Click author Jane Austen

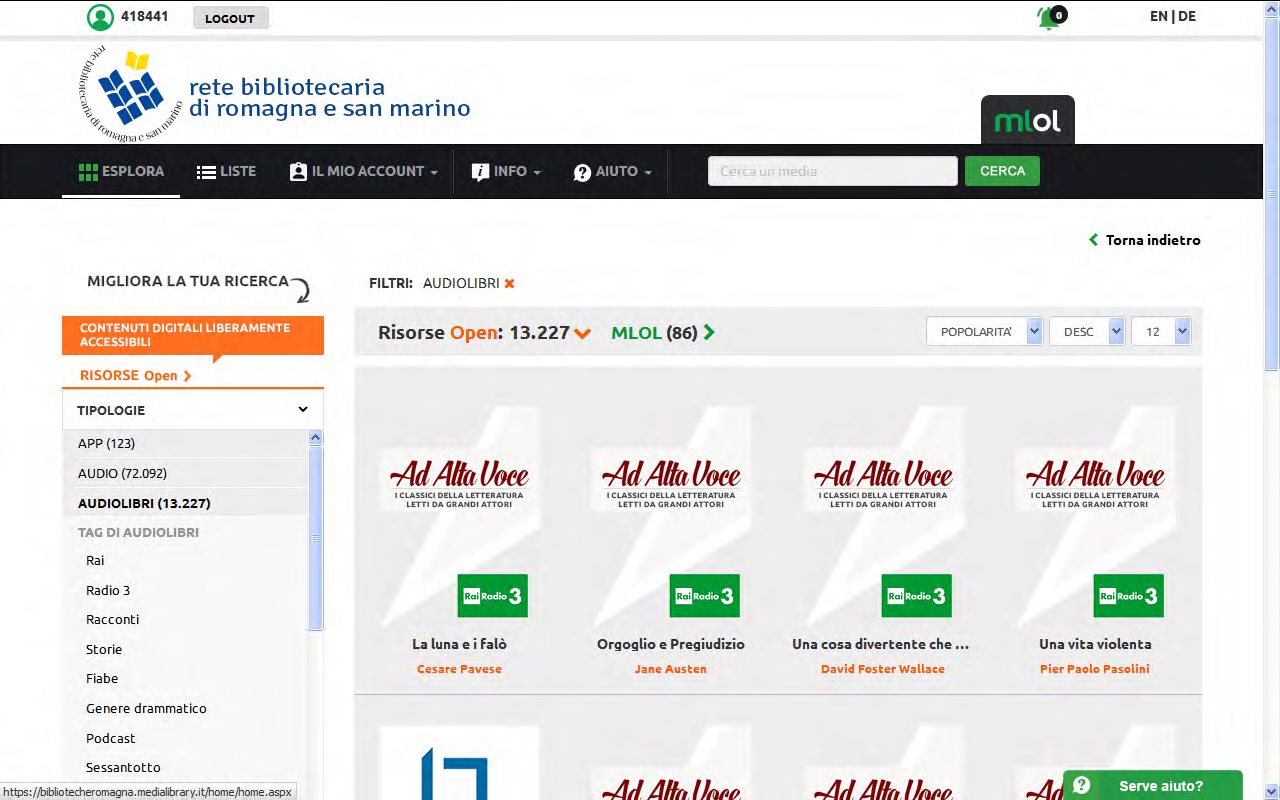click(671, 669)
